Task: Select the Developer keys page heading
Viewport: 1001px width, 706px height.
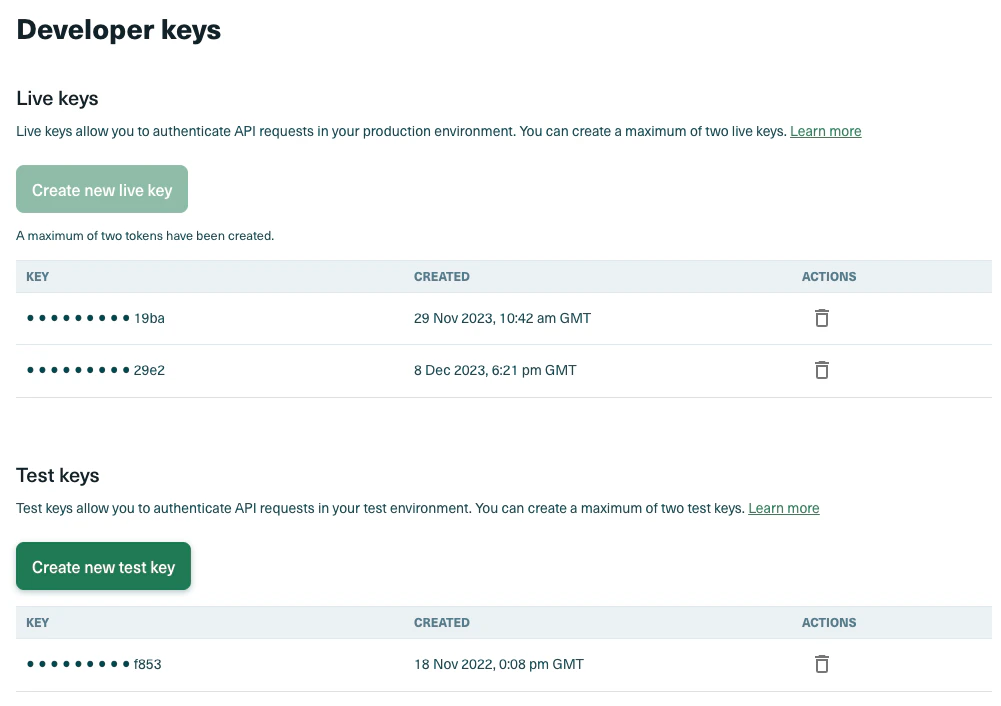Action: click(118, 30)
